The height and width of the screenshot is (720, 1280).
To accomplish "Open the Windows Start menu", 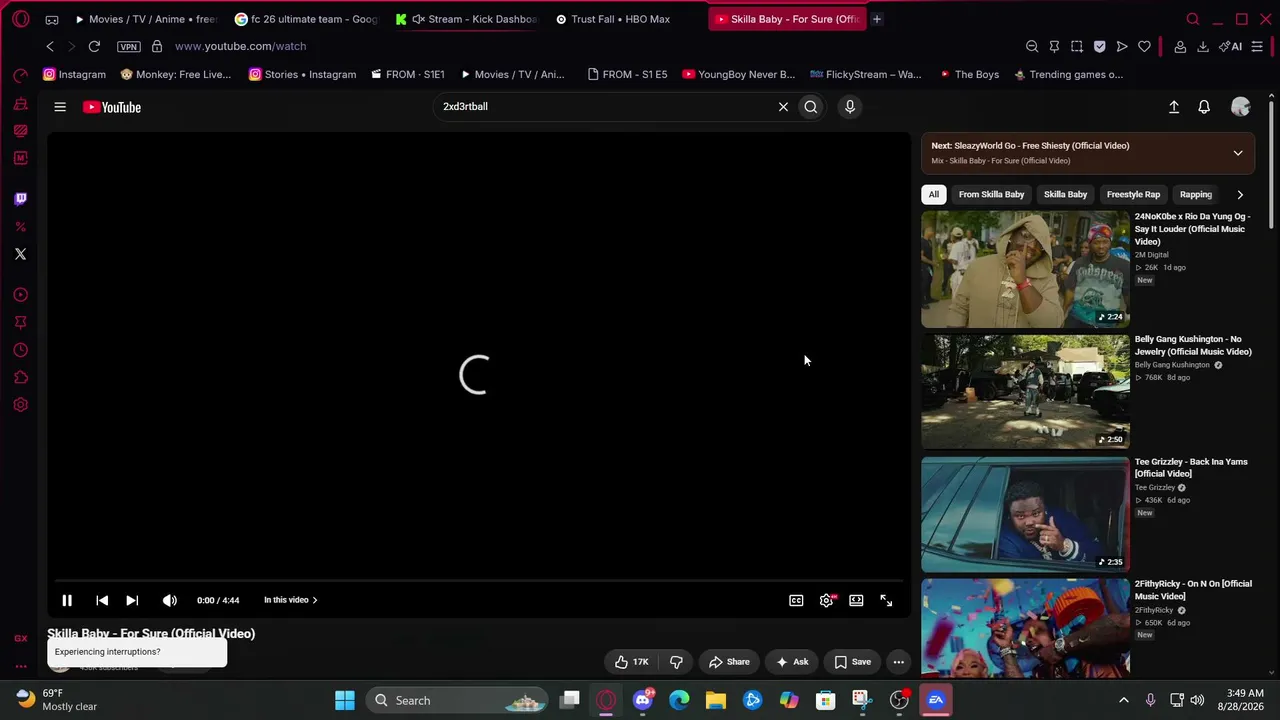I will 345,700.
